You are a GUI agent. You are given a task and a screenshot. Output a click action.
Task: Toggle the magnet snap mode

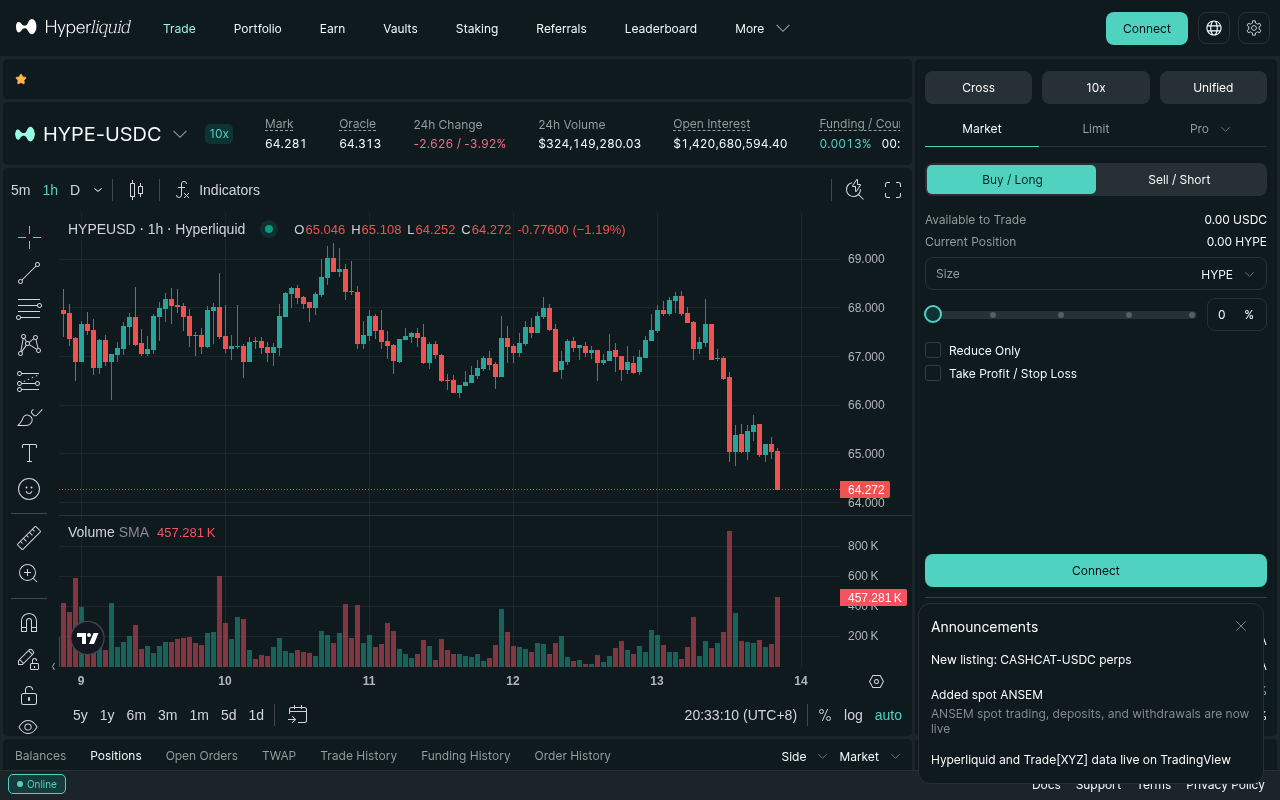29,623
